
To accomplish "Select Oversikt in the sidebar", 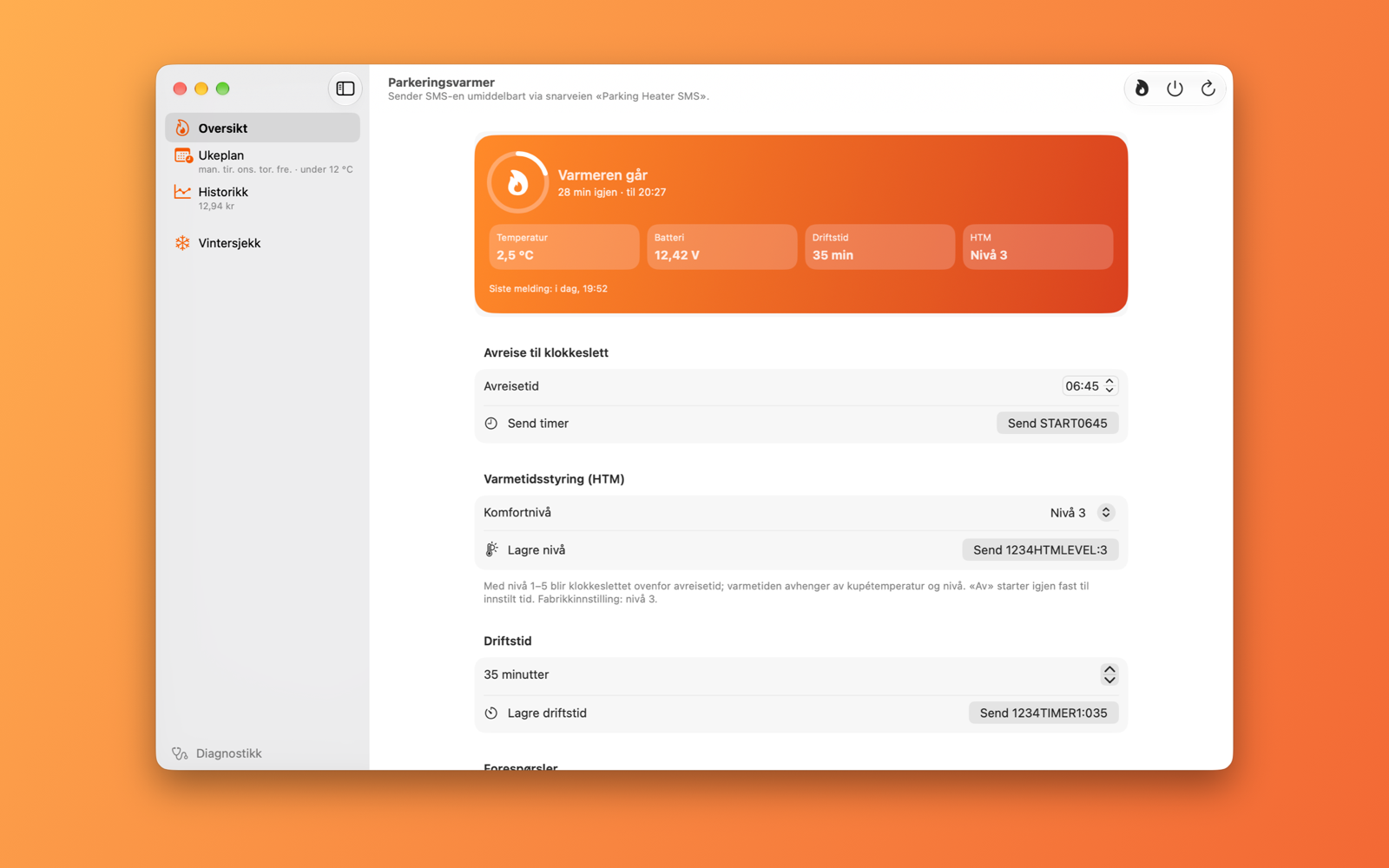I will coord(262,128).
